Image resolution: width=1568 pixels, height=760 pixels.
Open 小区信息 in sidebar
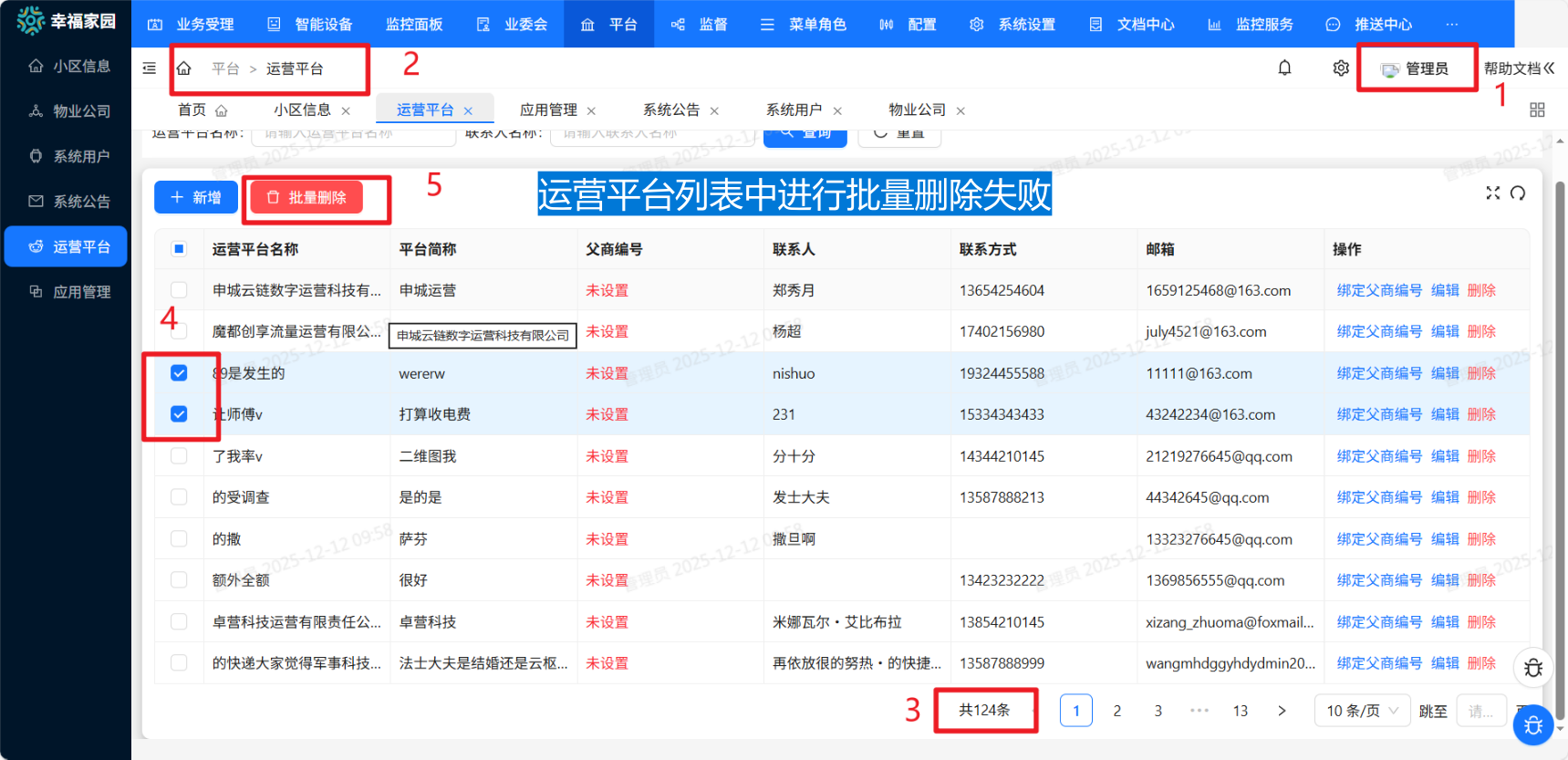(x=66, y=66)
